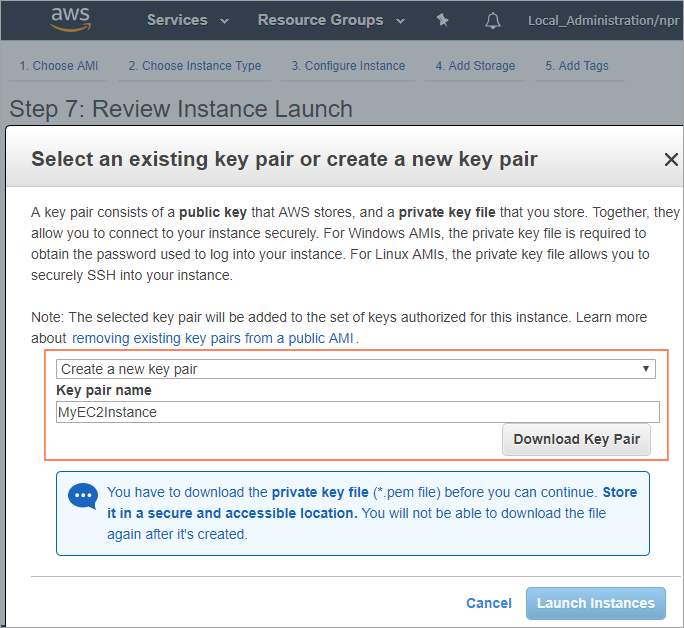The height and width of the screenshot is (628, 684).
Task: Open the Services menu
Action: click(x=187, y=20)
